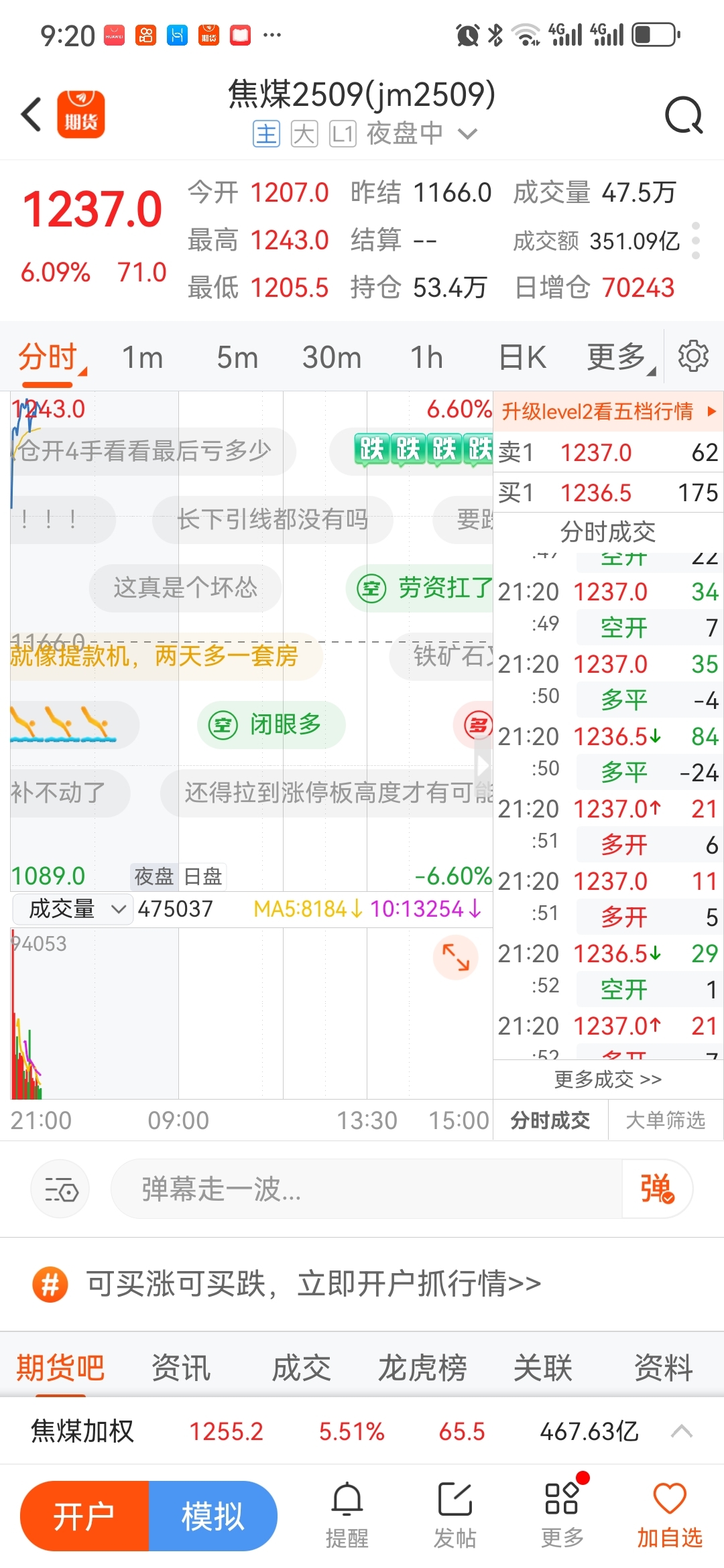Select the 大单筛选 tab
The image size is (724, 1568).
coord(666,1120)
